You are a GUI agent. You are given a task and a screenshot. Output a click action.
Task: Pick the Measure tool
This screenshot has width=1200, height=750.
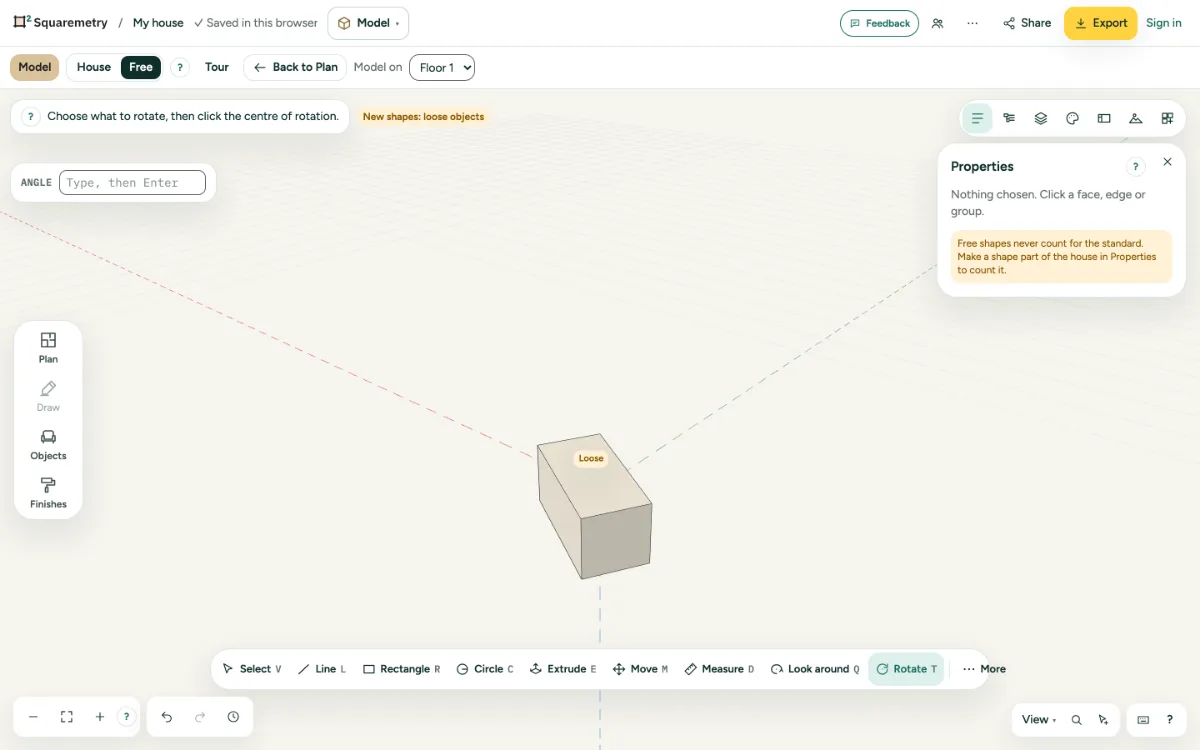click(720, 669)
